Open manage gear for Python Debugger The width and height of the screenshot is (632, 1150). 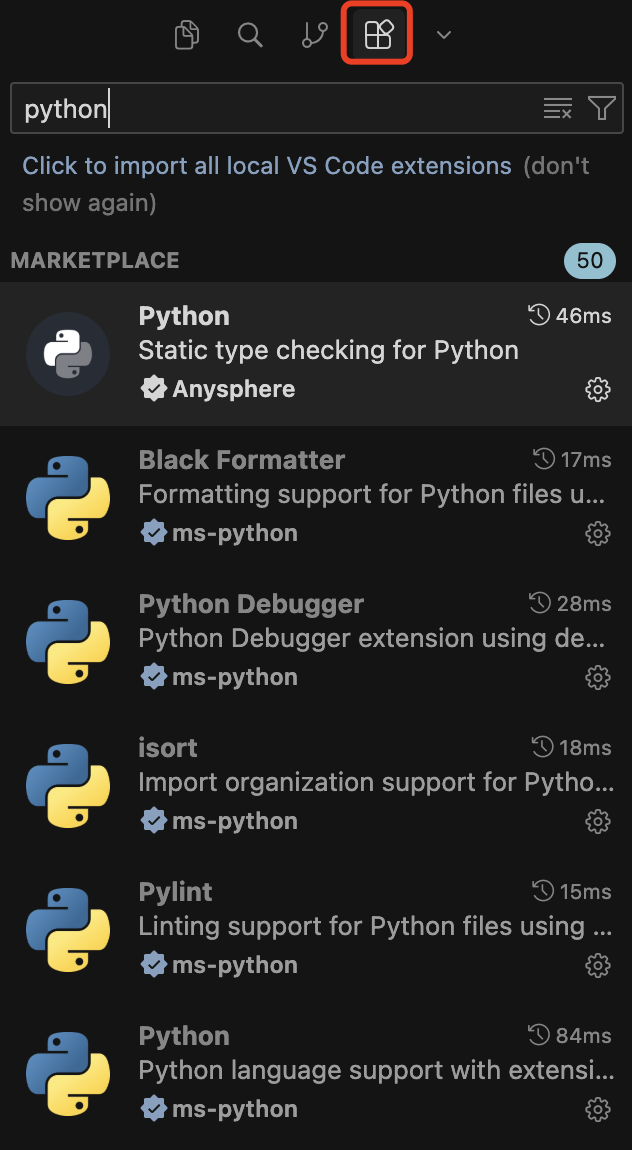point(598,677)
